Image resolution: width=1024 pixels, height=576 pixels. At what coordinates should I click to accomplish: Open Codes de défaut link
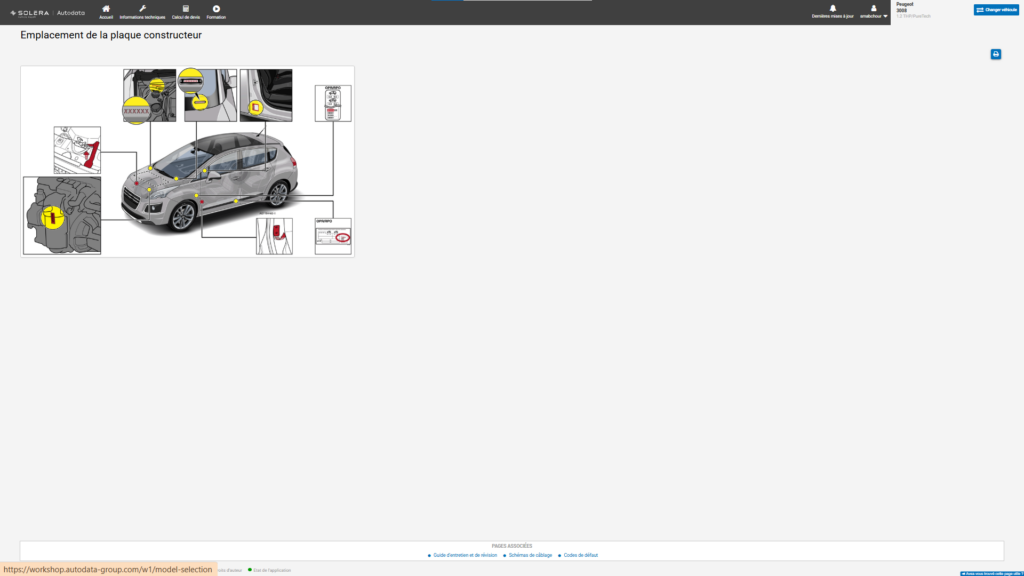pyautogui.click(x=581, y=555)
